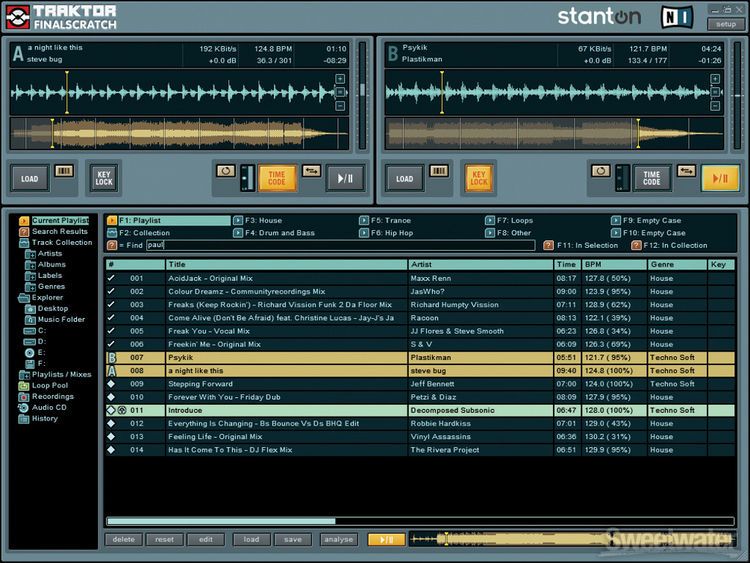This screenshot has width=750, height=563.
Task: Open the Recordings folder icon in browser
Action: point(24,396)
